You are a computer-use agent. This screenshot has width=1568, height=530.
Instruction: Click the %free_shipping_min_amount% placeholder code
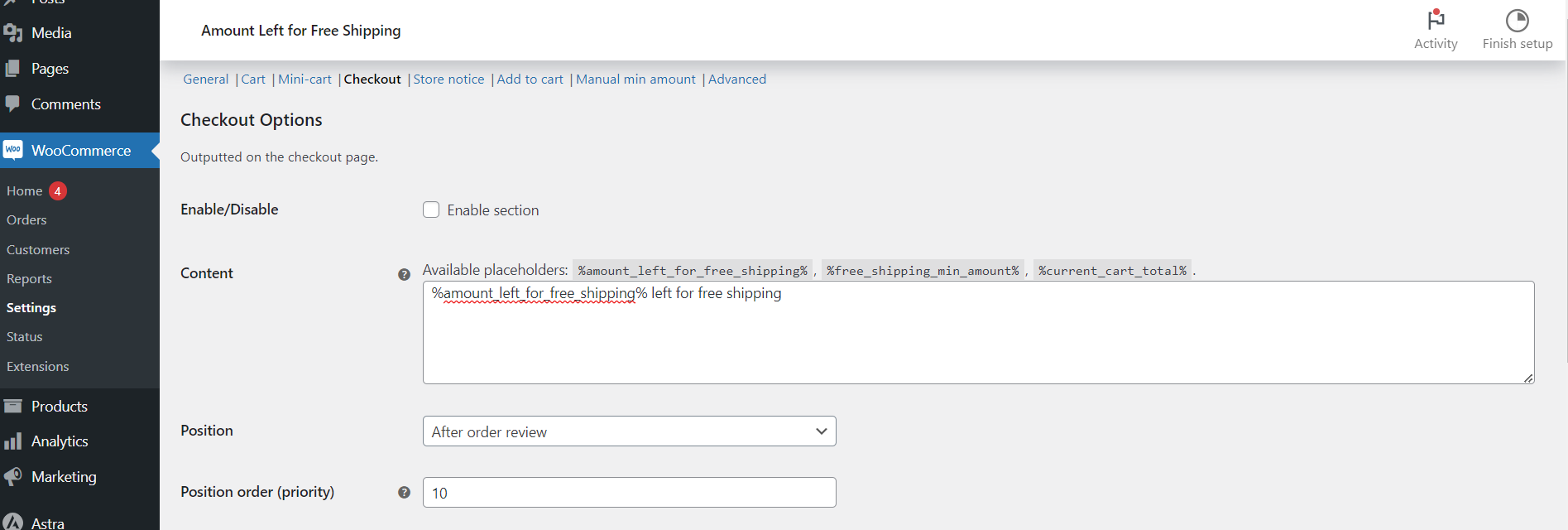pos(923,271)
